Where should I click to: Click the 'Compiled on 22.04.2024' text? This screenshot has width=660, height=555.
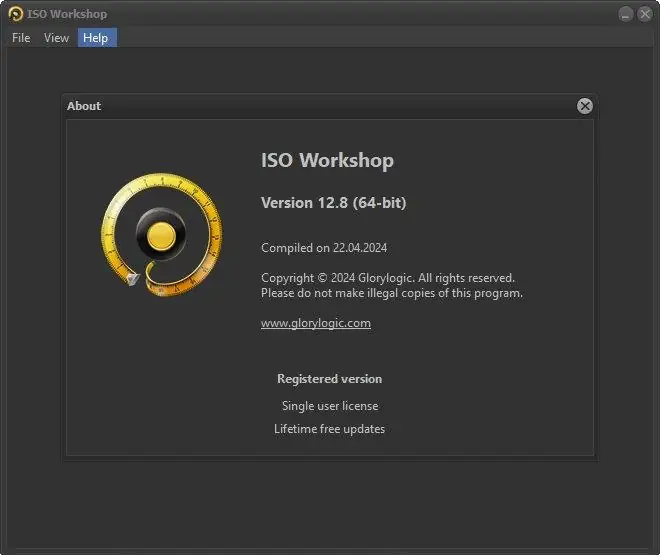tap(324, 248)
